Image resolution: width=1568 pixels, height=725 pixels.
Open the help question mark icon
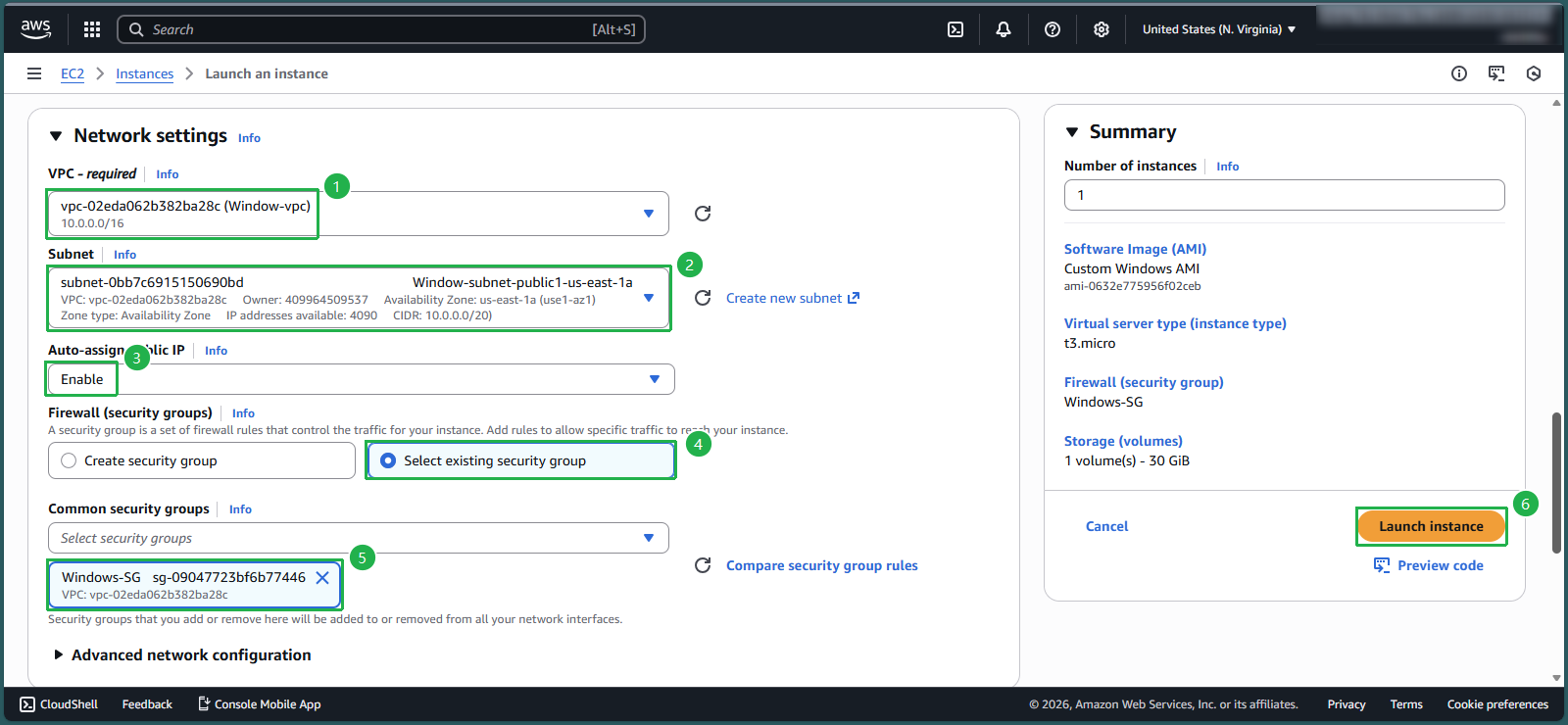pos(1053,29)
